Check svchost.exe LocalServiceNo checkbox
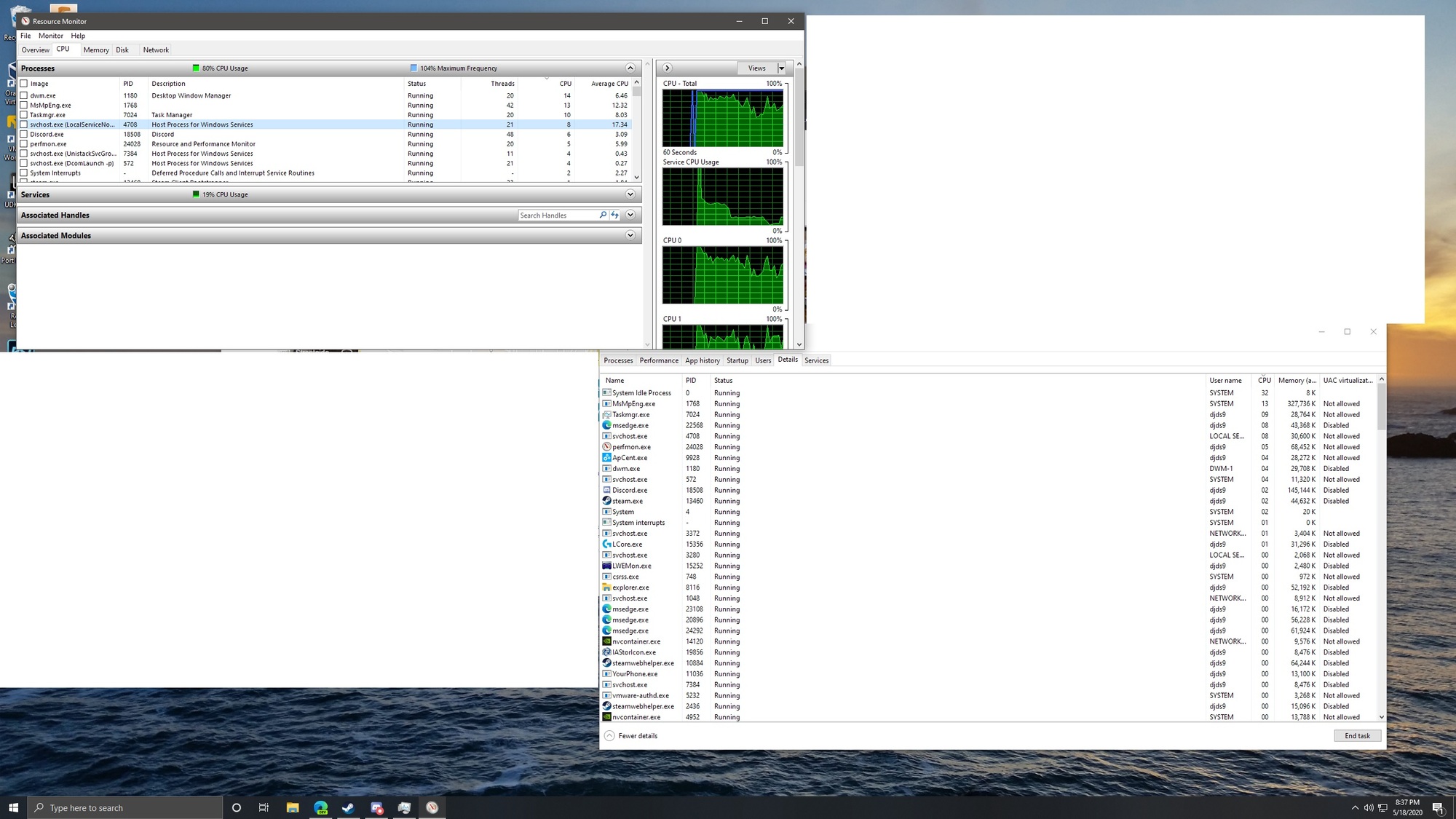The width and height of the screenshot is (1456, 819). (x=24, y=124)
